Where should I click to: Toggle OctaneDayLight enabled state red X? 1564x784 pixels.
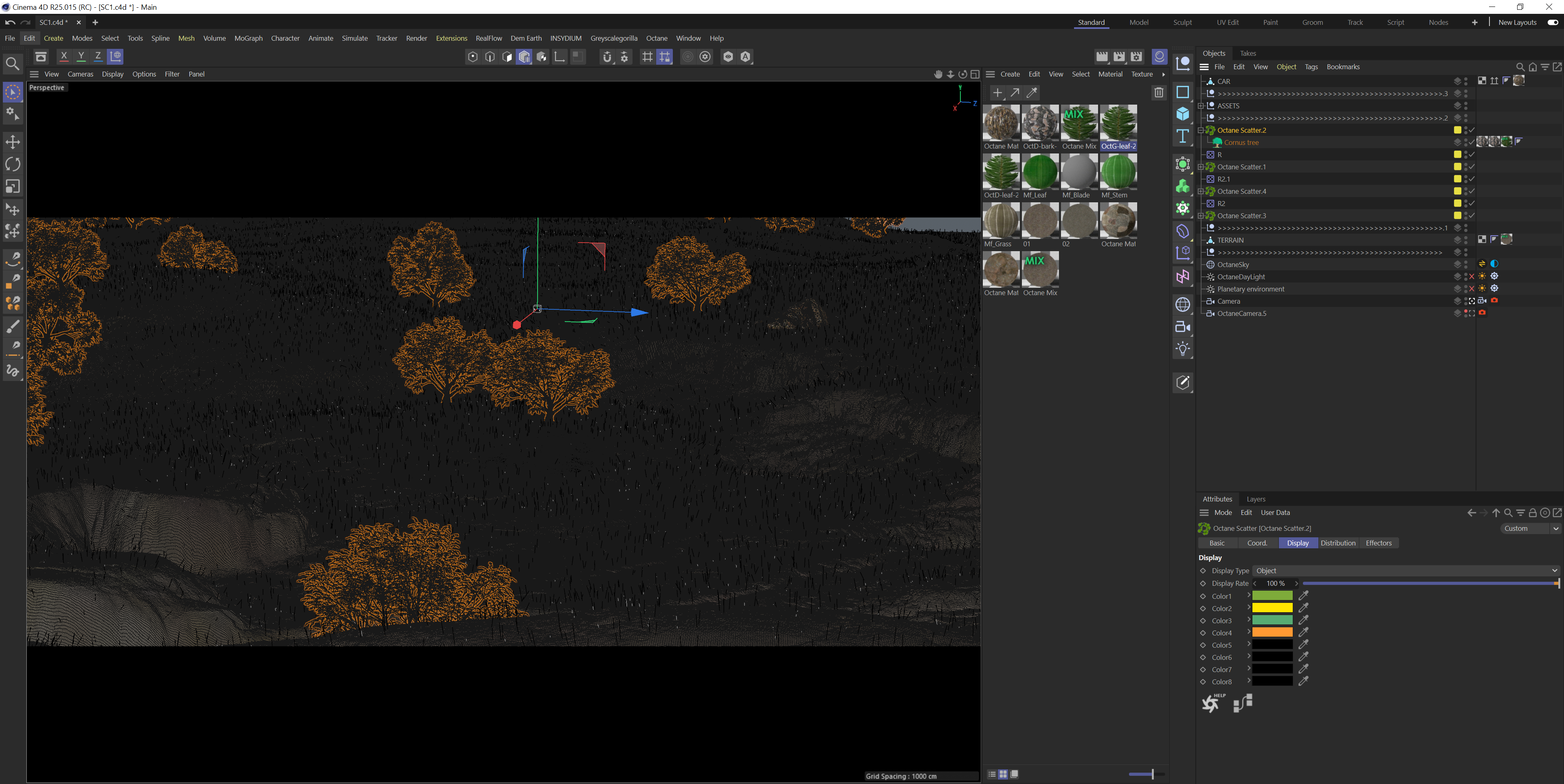click(1472, 277)
